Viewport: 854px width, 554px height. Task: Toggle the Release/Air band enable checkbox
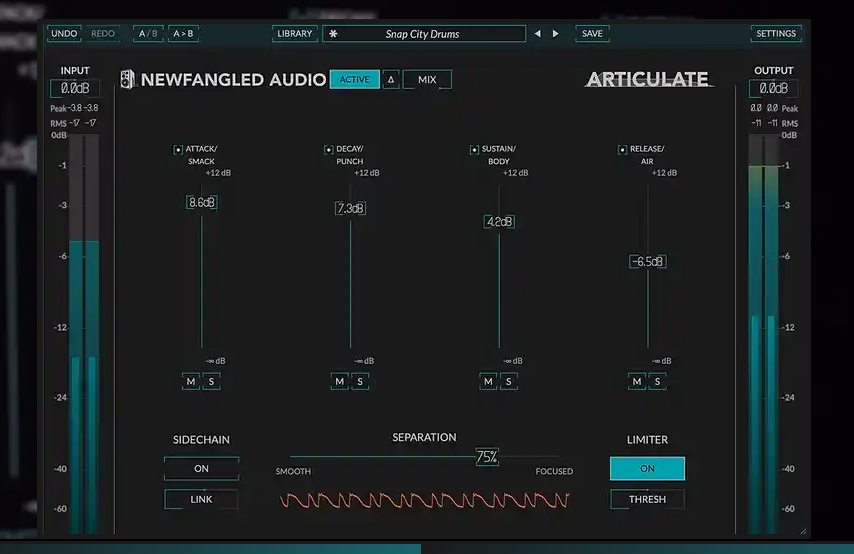tap(623, 149)
